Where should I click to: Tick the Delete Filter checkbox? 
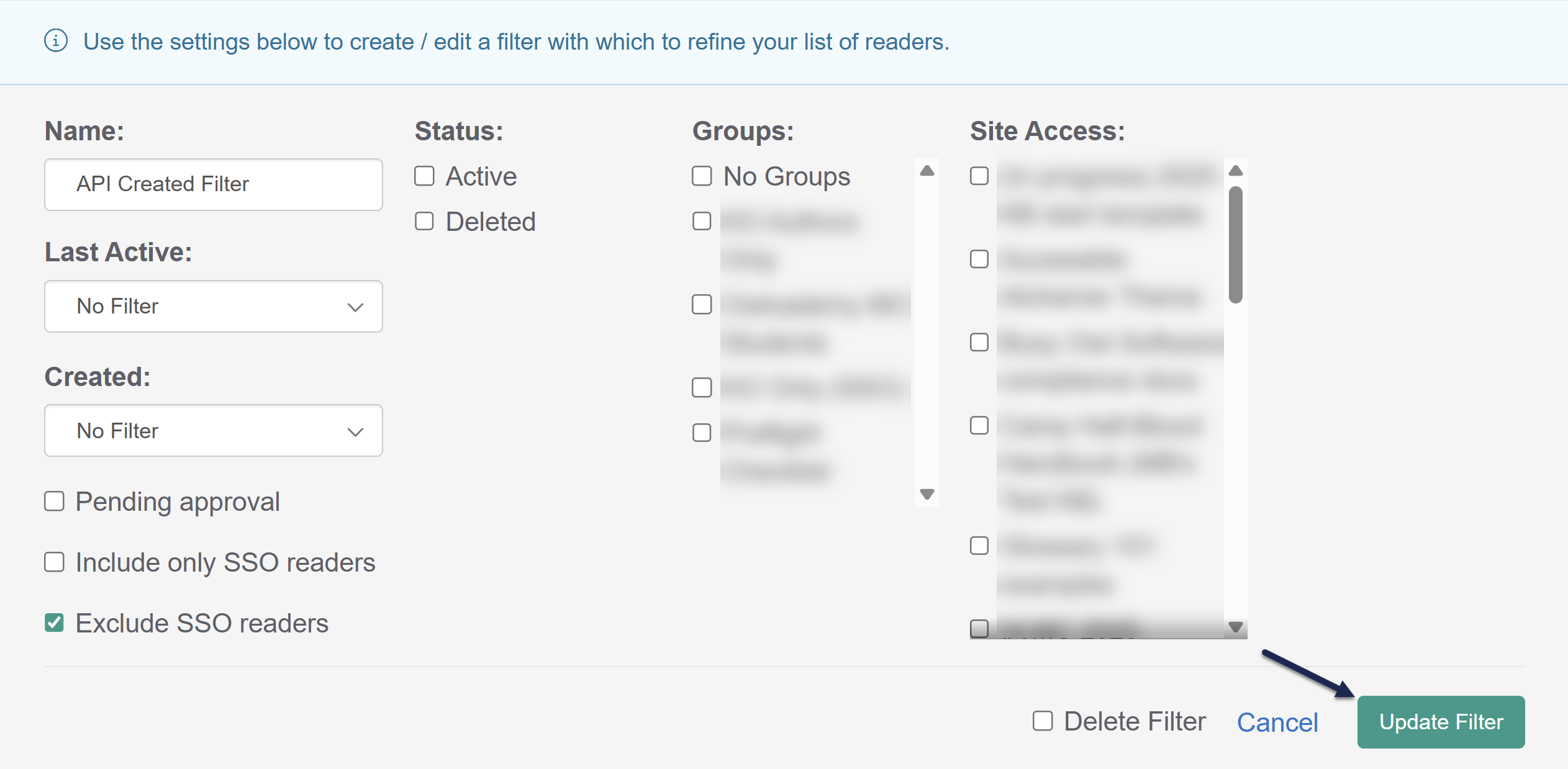(1043, 721)
